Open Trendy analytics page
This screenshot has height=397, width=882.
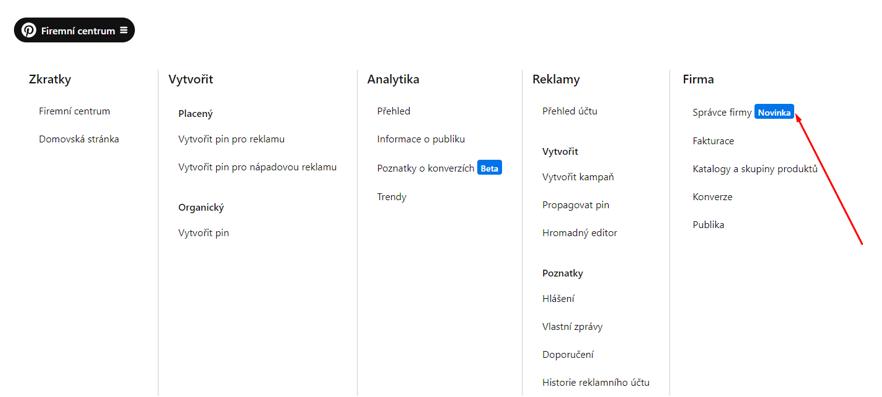392,196
